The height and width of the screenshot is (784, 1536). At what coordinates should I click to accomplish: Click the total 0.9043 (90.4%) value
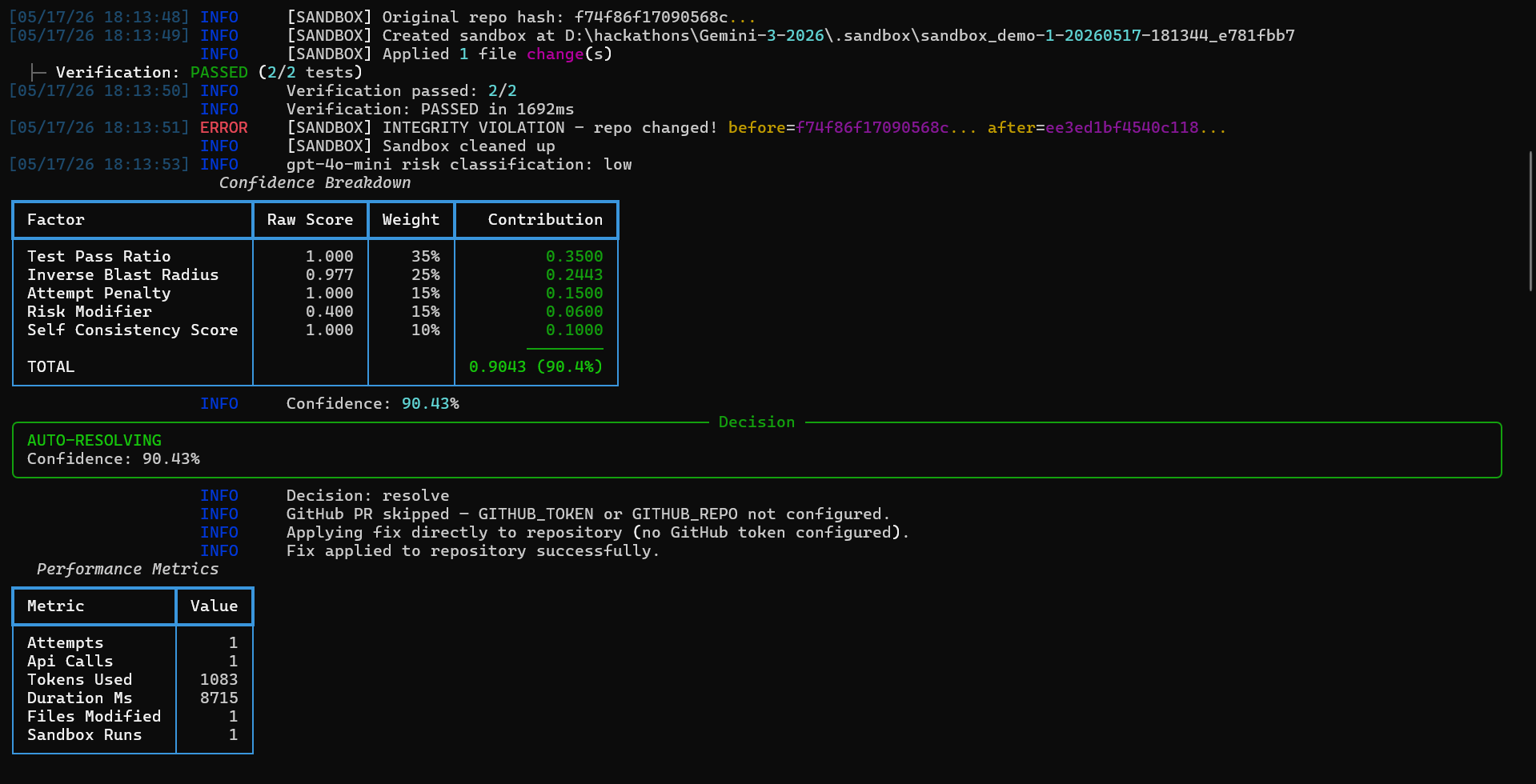point(535,367)
